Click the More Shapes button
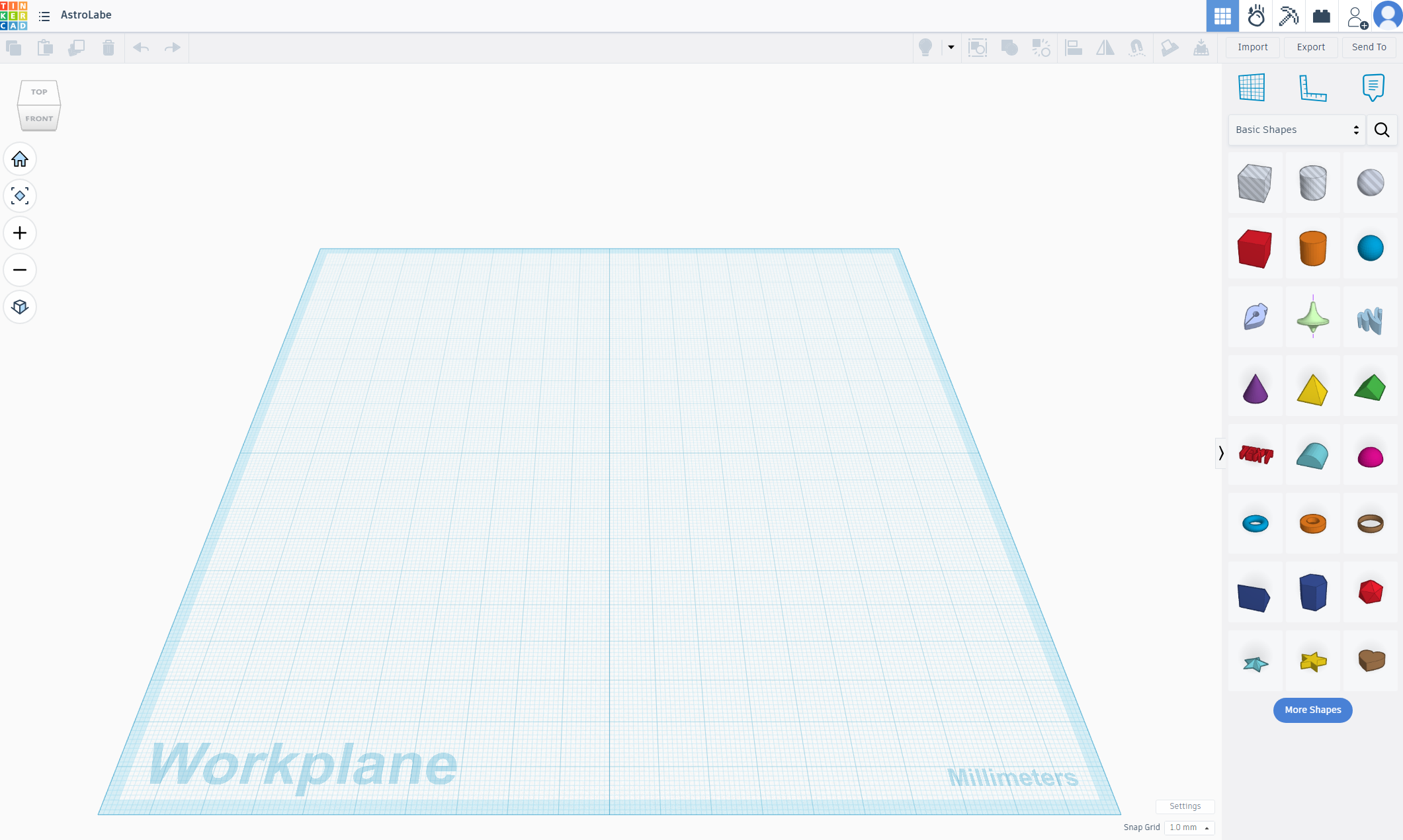The image size is (1403, 840). pos(1313,710)
